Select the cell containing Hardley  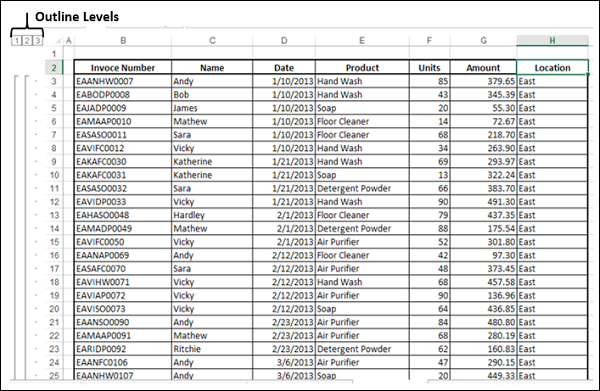(212, 215)
